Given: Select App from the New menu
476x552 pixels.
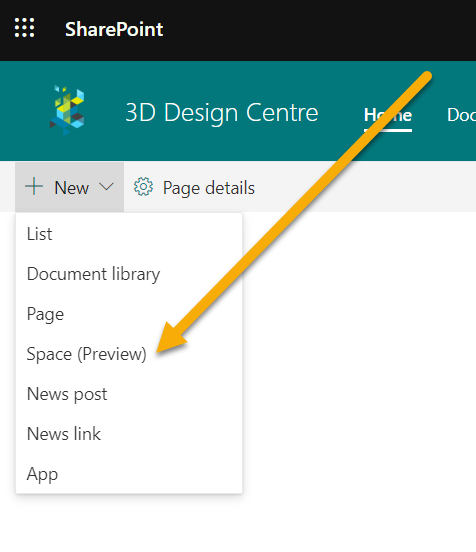Looking at the screenshot, I should tap(129, 474).
